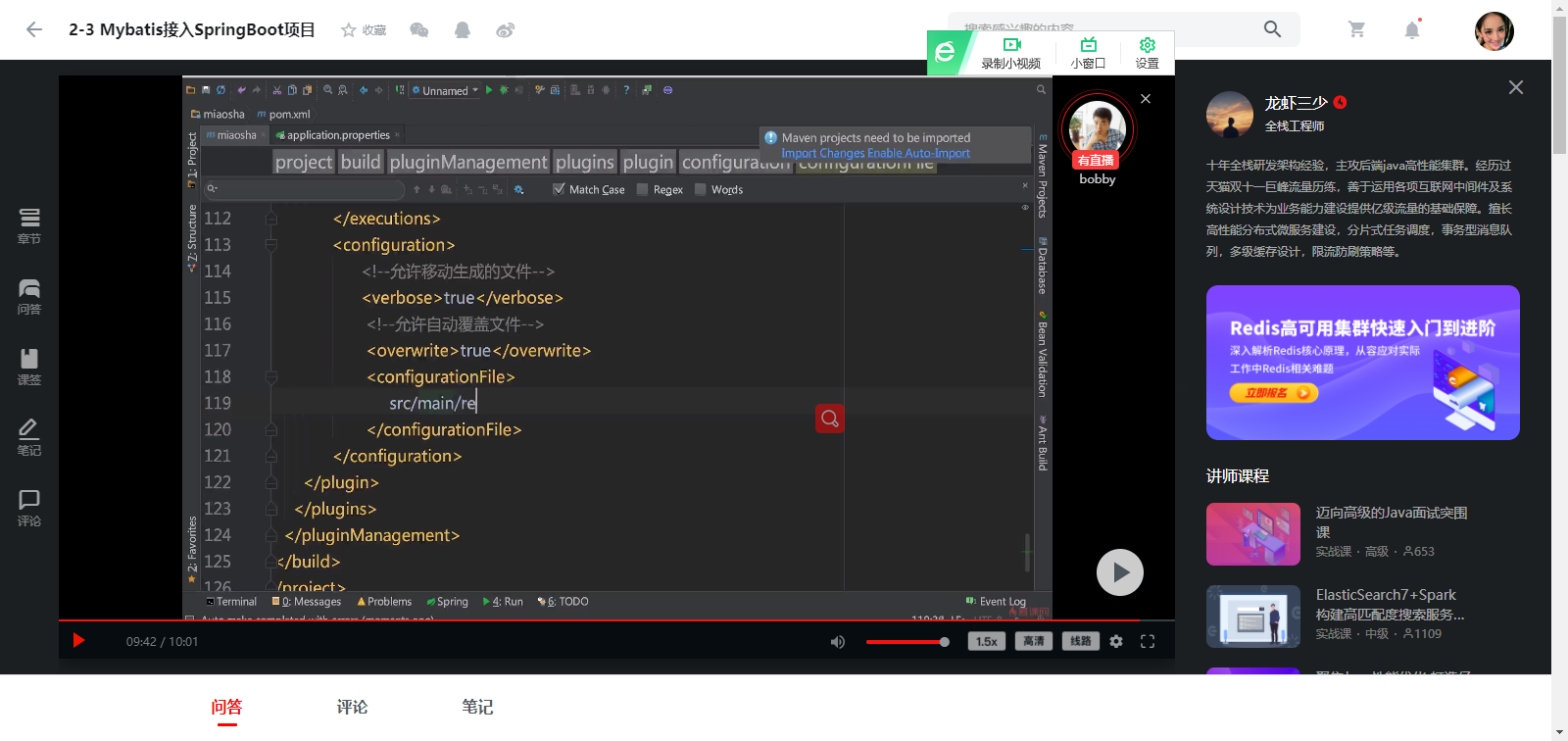Select the miaosha editor tab

tap(236, 135)
